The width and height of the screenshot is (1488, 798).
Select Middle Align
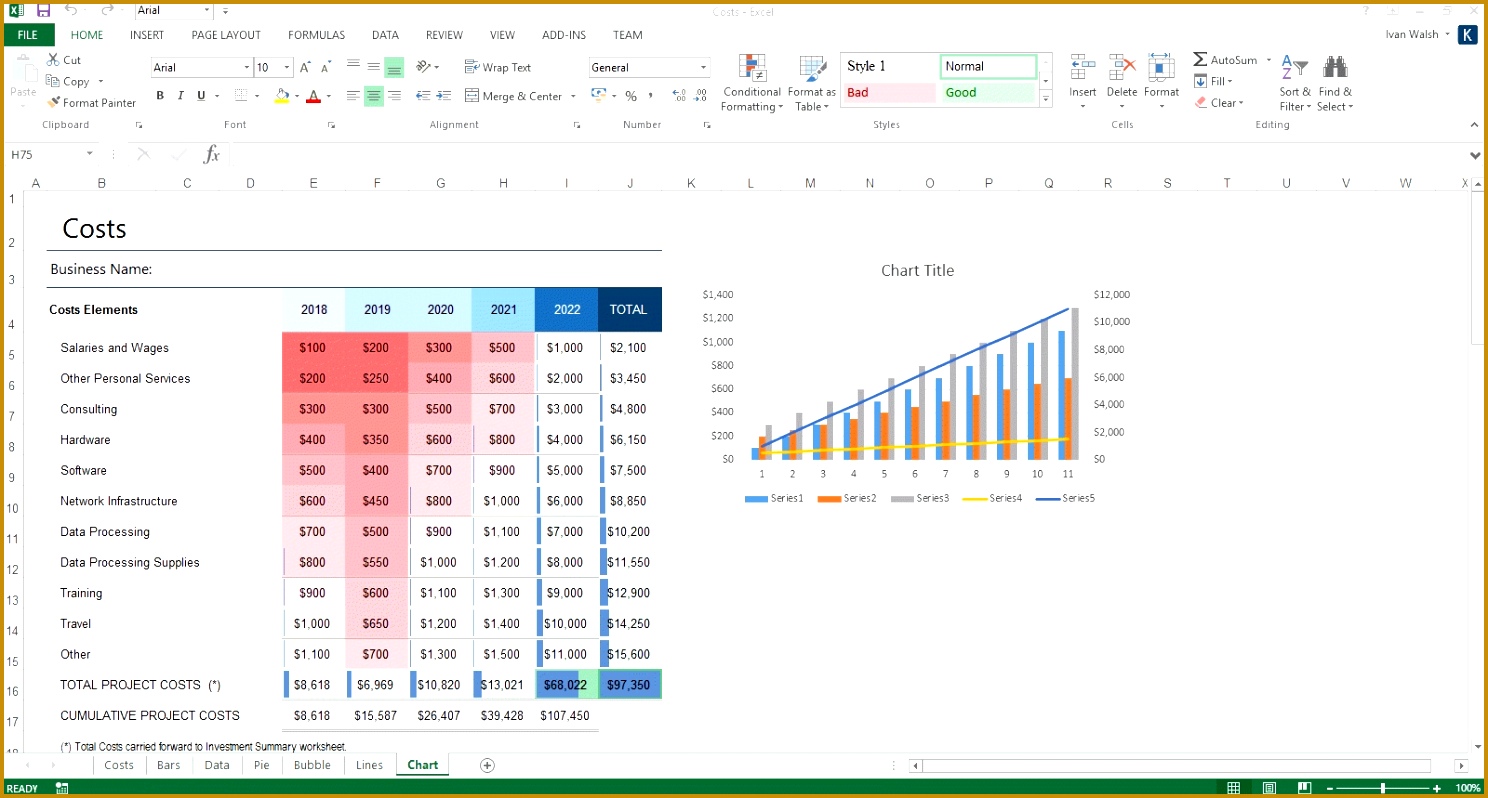(373, 67)
